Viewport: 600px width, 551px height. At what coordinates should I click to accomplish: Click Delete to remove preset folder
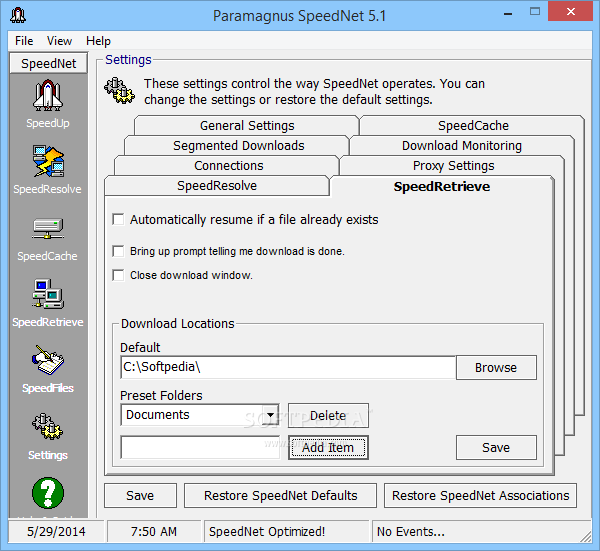coord(328,416)
